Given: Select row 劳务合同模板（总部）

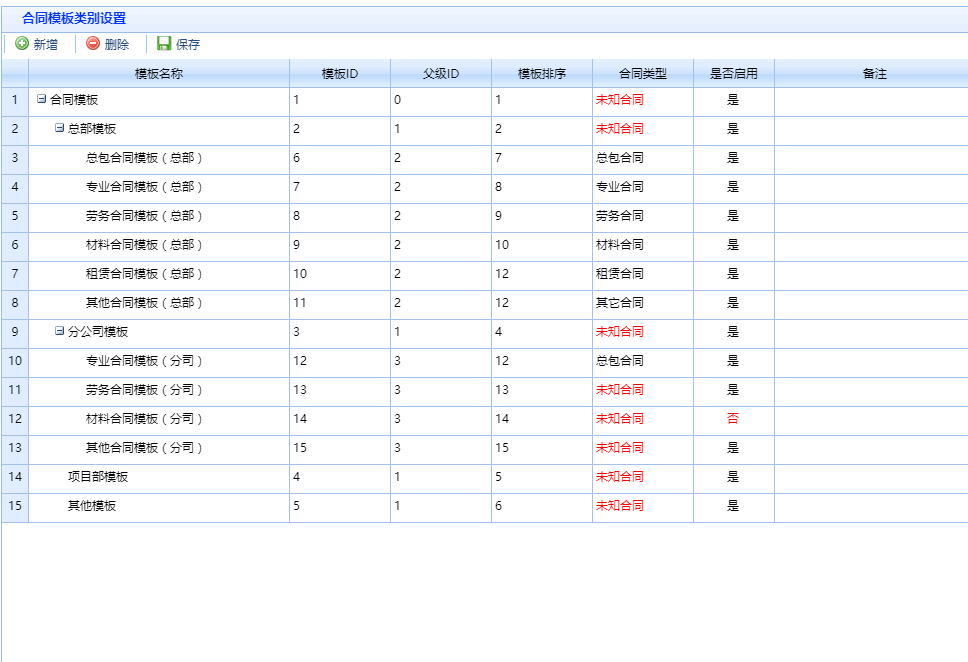Looking at the screenshot, I should click(x=485, y=216).
